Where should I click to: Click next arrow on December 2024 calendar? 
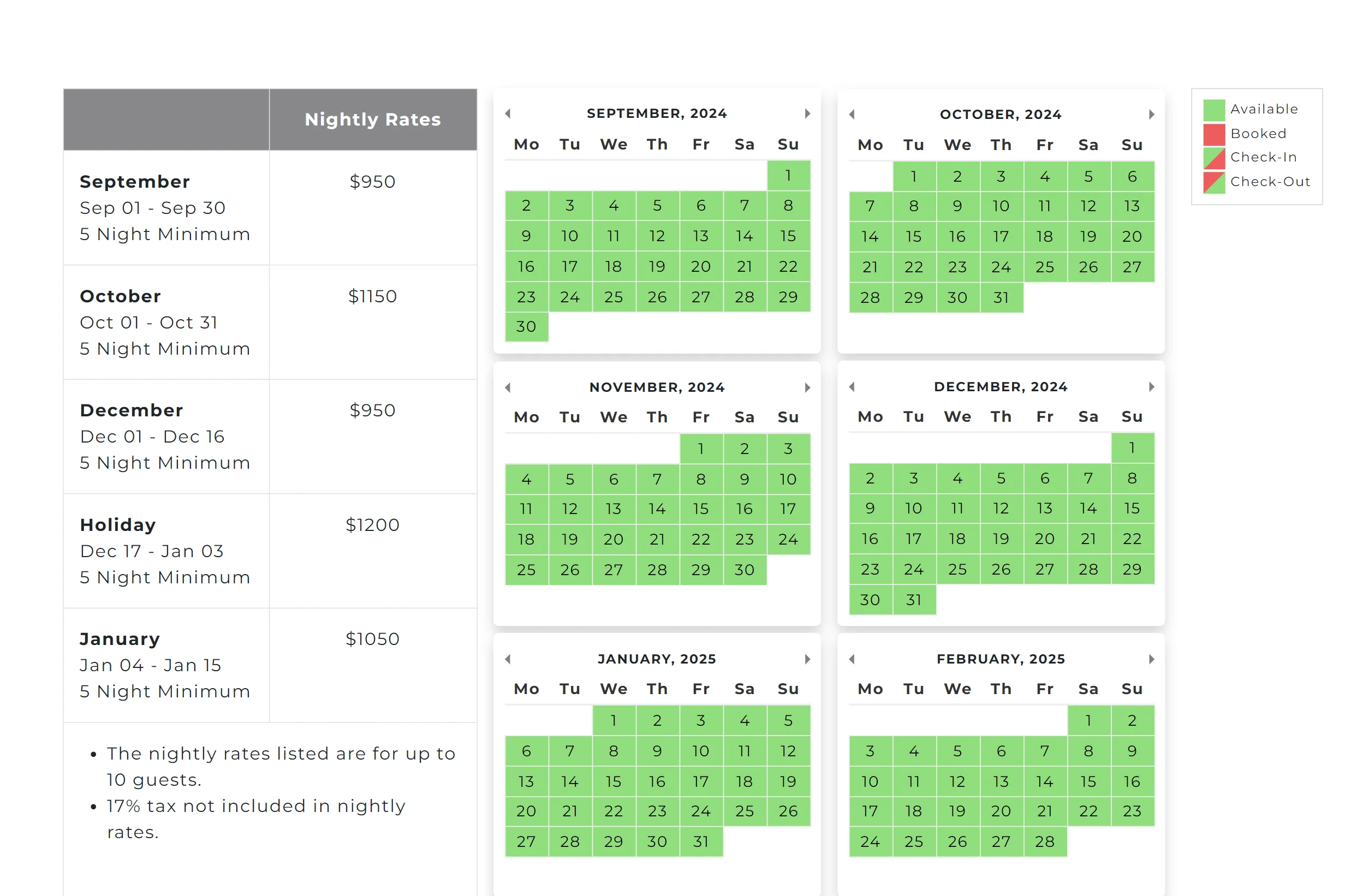click(x=1151, y=386)
